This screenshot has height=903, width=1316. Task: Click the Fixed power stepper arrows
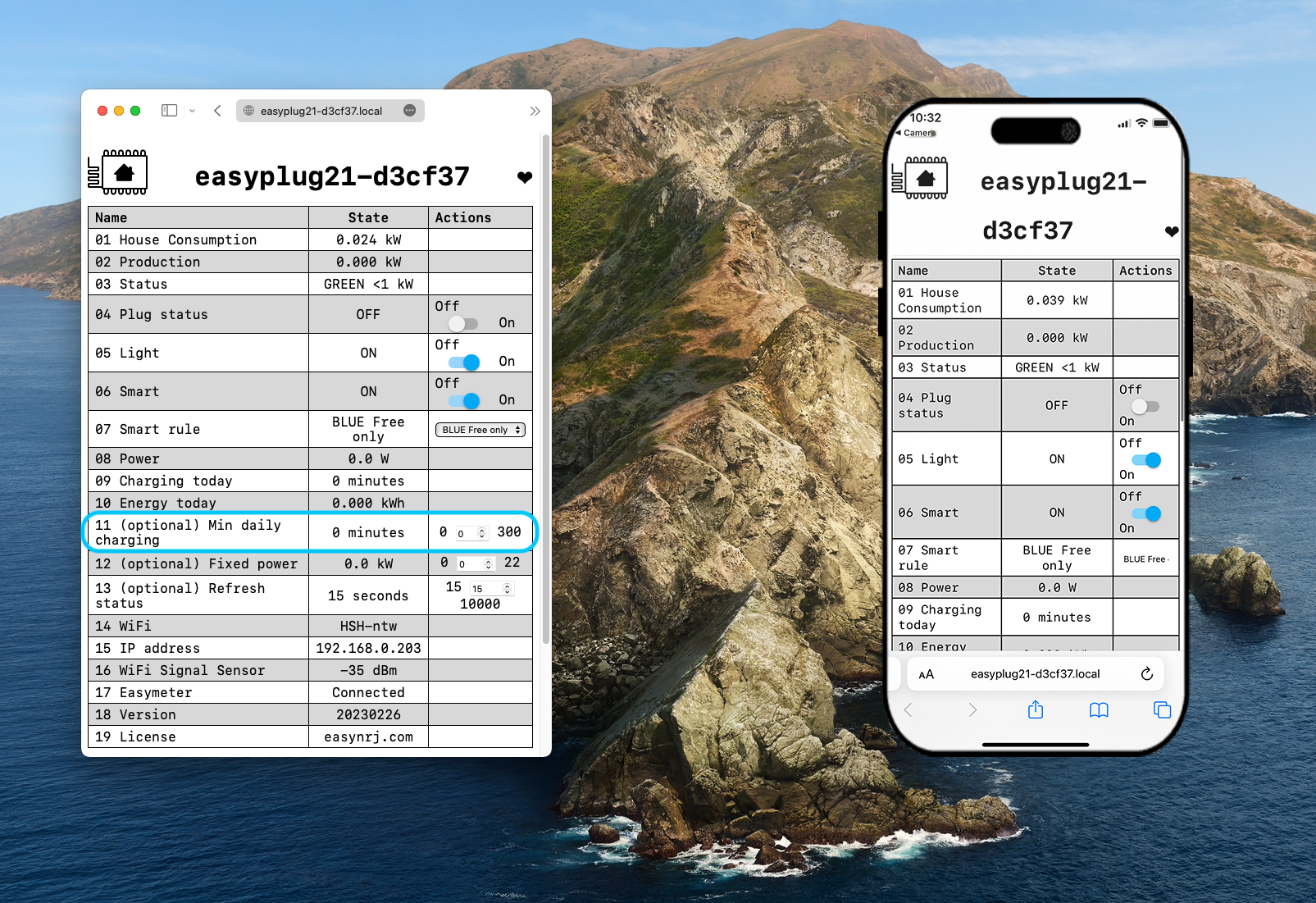coord(489,563)
